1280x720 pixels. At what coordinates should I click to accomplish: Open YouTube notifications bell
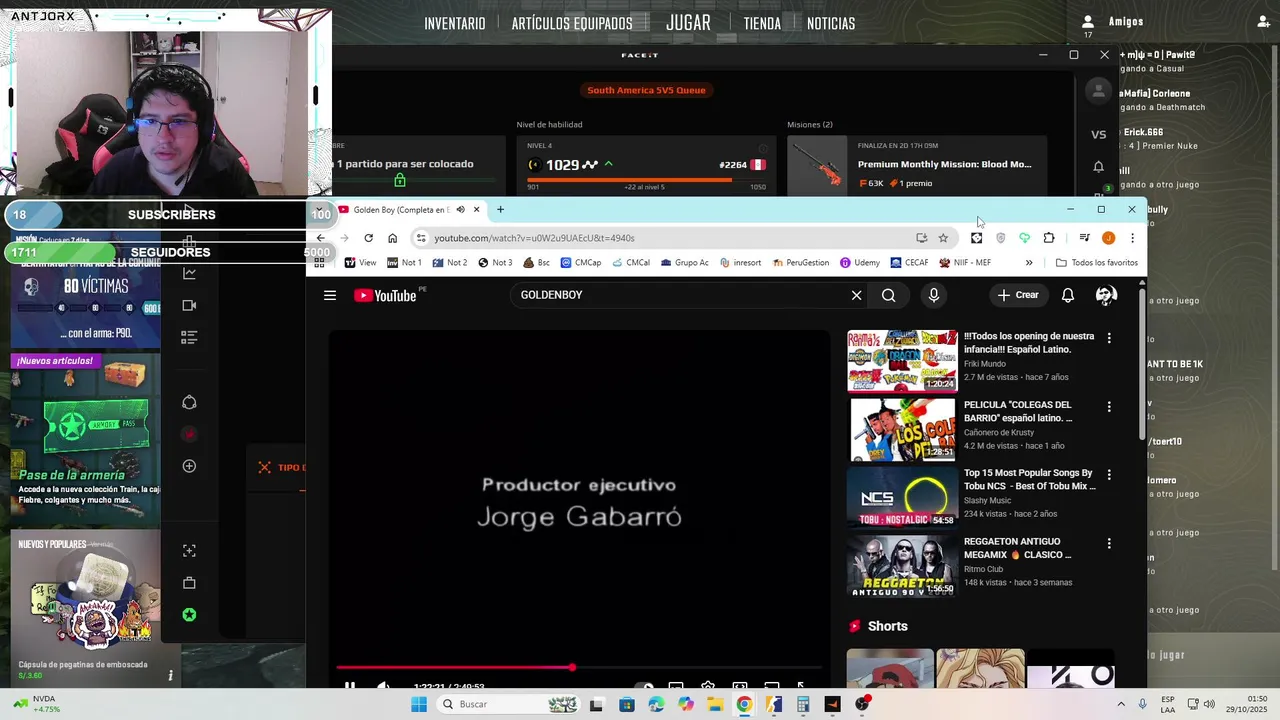click(x=1068, y=295)
